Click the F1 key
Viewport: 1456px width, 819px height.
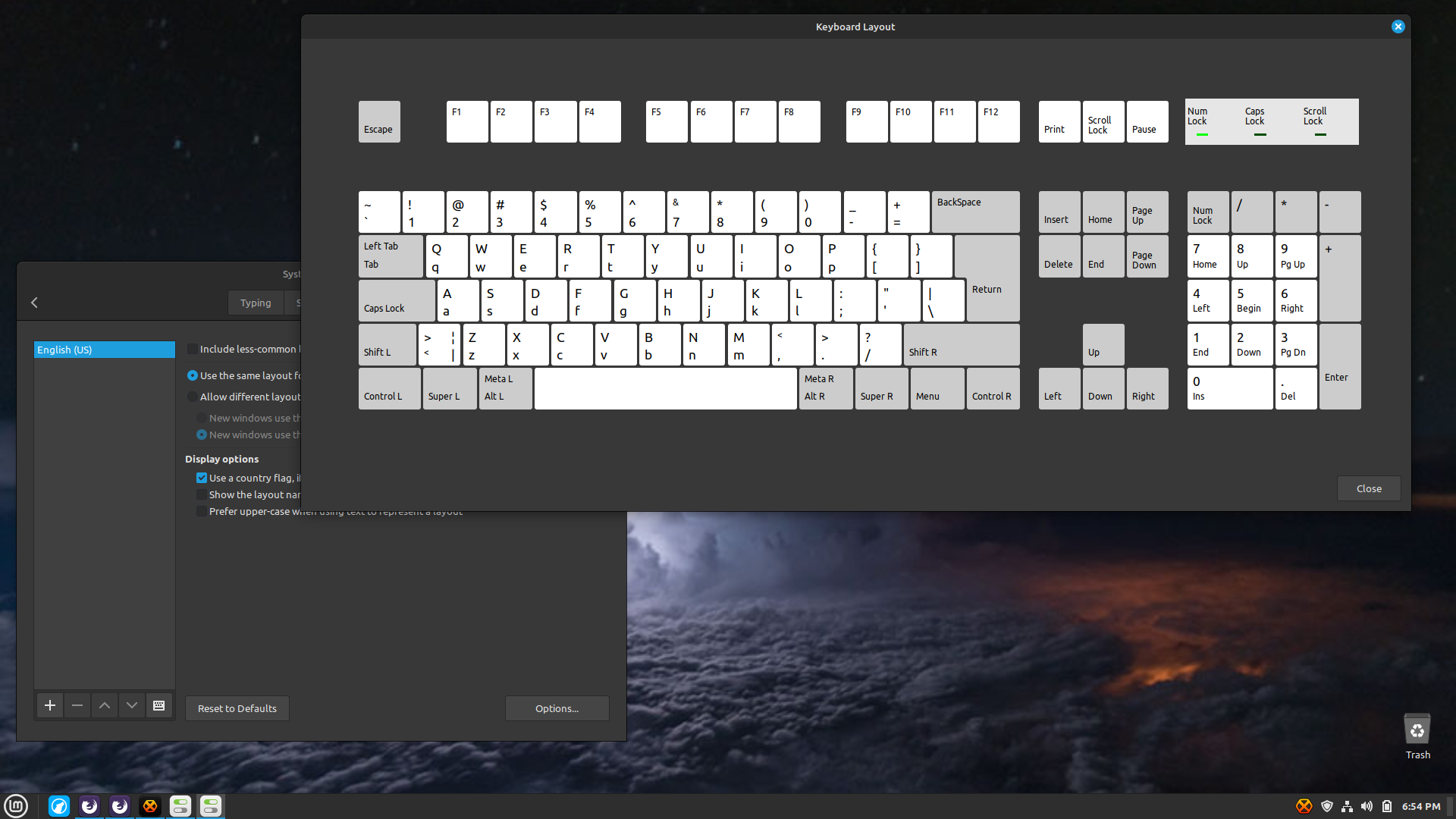tap(467, 121)
